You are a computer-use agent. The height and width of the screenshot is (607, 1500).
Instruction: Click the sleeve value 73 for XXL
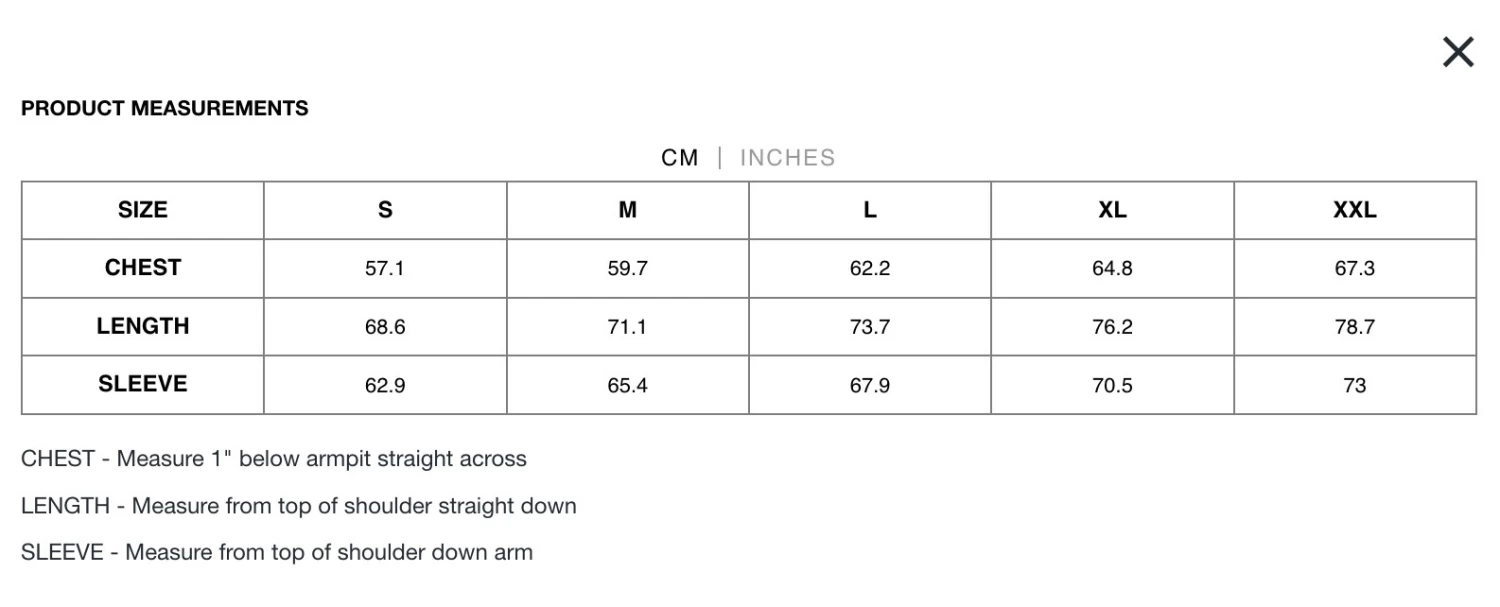[x=1355, y=385]
